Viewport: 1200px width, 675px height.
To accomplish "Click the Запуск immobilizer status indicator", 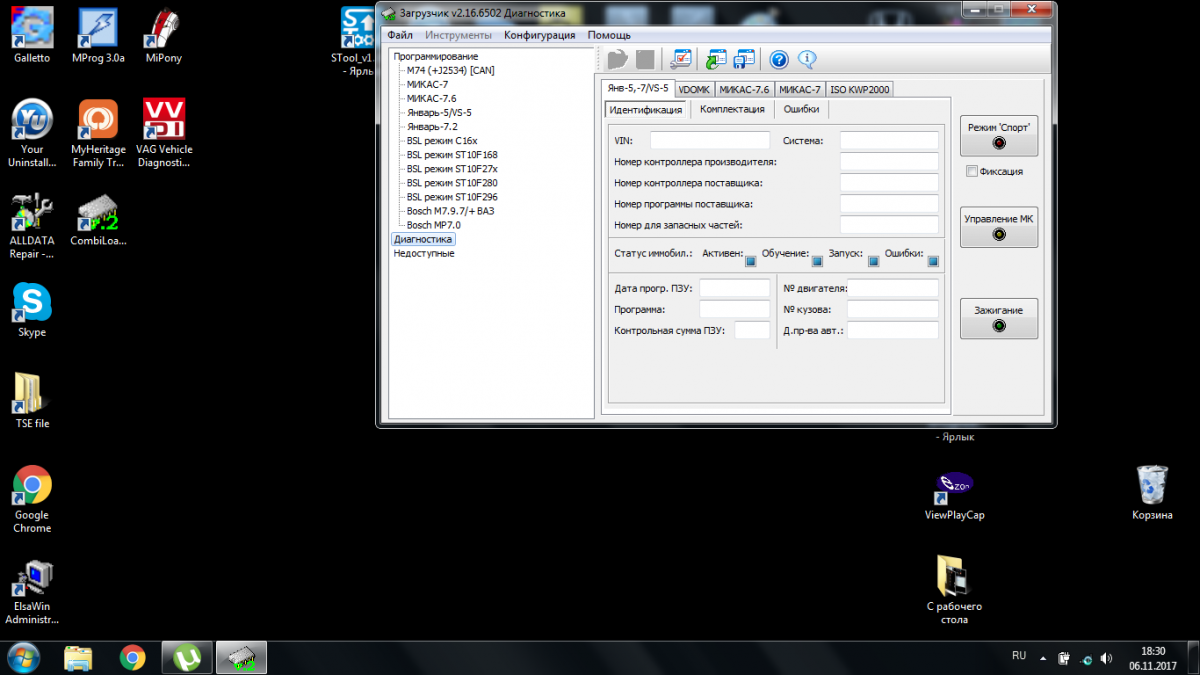I will (873, 262).
